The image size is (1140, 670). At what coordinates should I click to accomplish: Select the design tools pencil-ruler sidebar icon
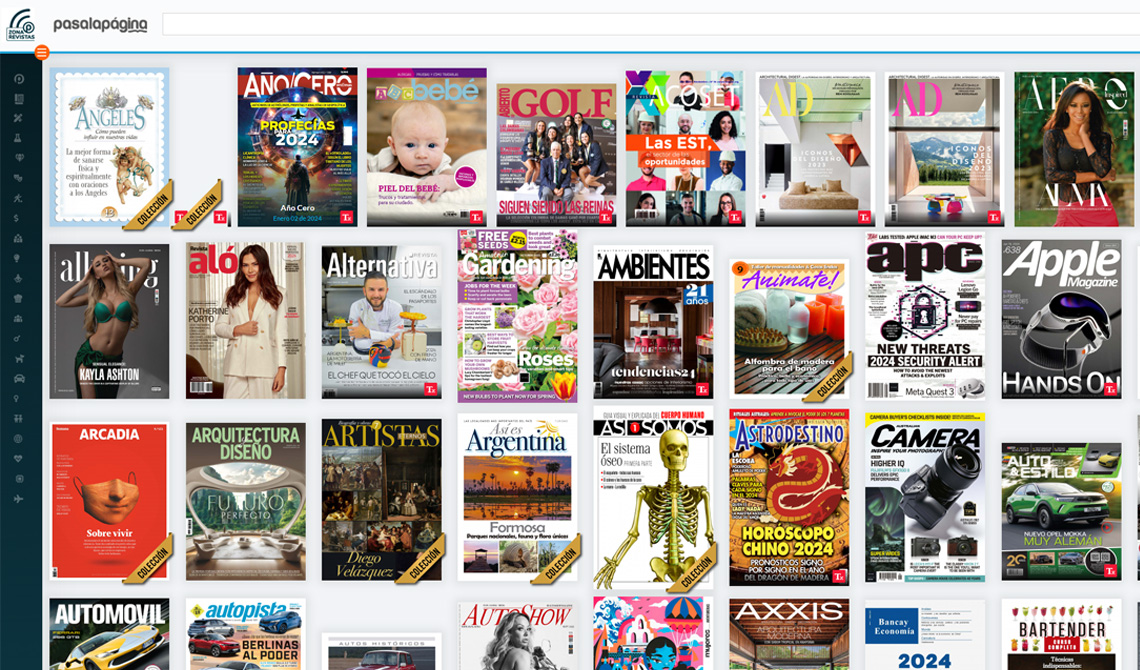pyautogui.click(x=19, y=118)
